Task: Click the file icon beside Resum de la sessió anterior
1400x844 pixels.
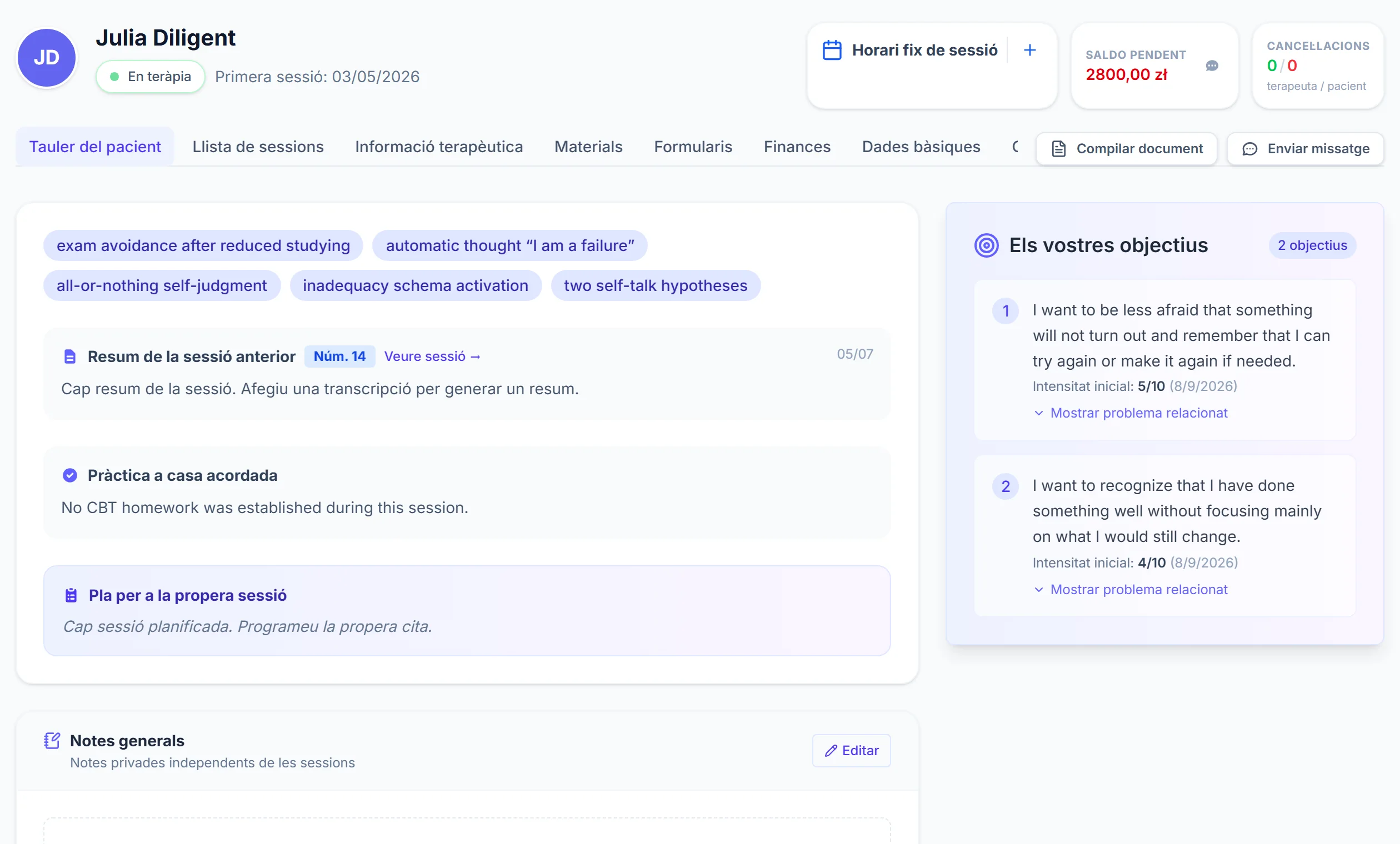Action: click(x=70, y=356)
